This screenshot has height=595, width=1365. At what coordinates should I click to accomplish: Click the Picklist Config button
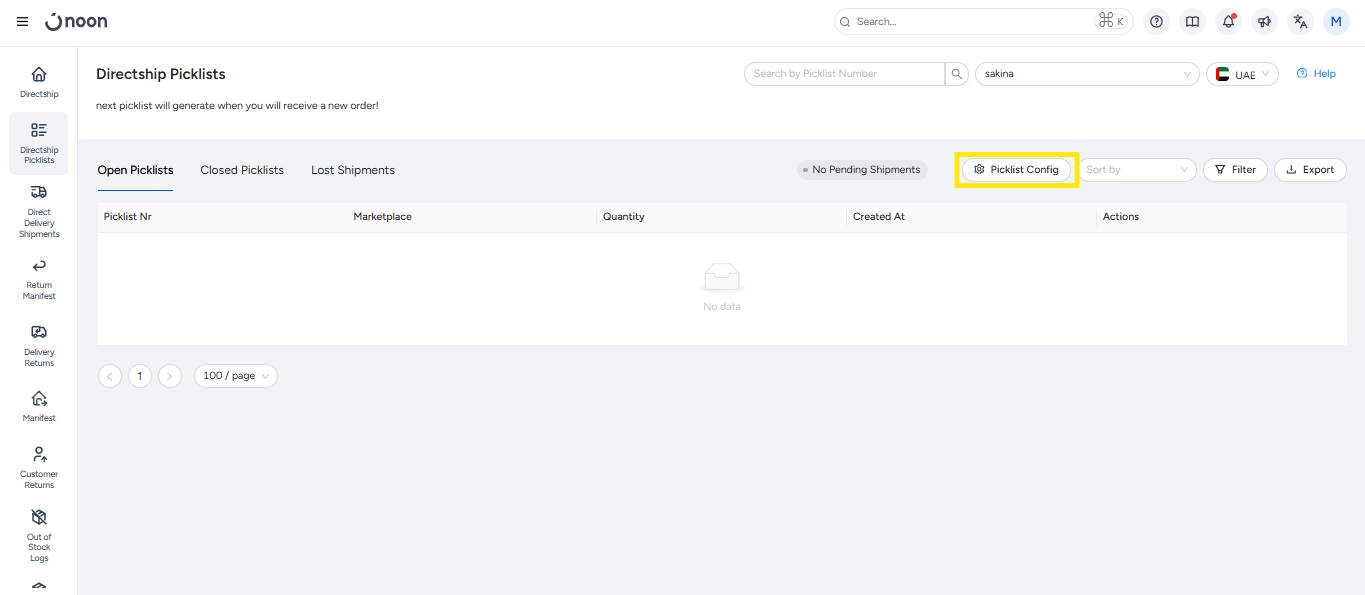1016,170
